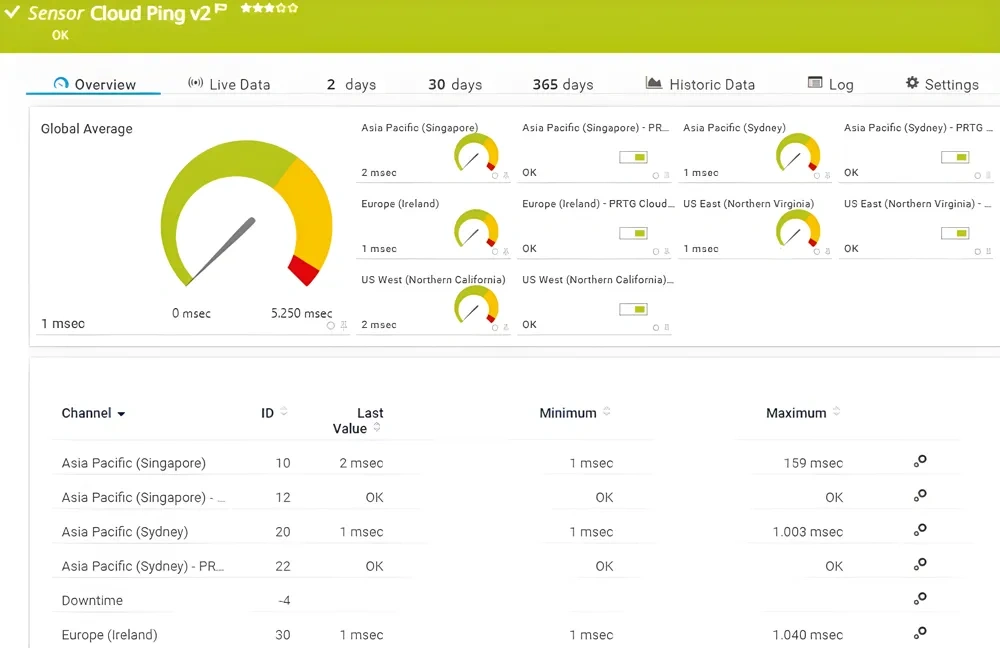The height and width of the screenshot is (648, 1000).
Task: Set priority using the star rating
Action: click(x=269, y=8)
